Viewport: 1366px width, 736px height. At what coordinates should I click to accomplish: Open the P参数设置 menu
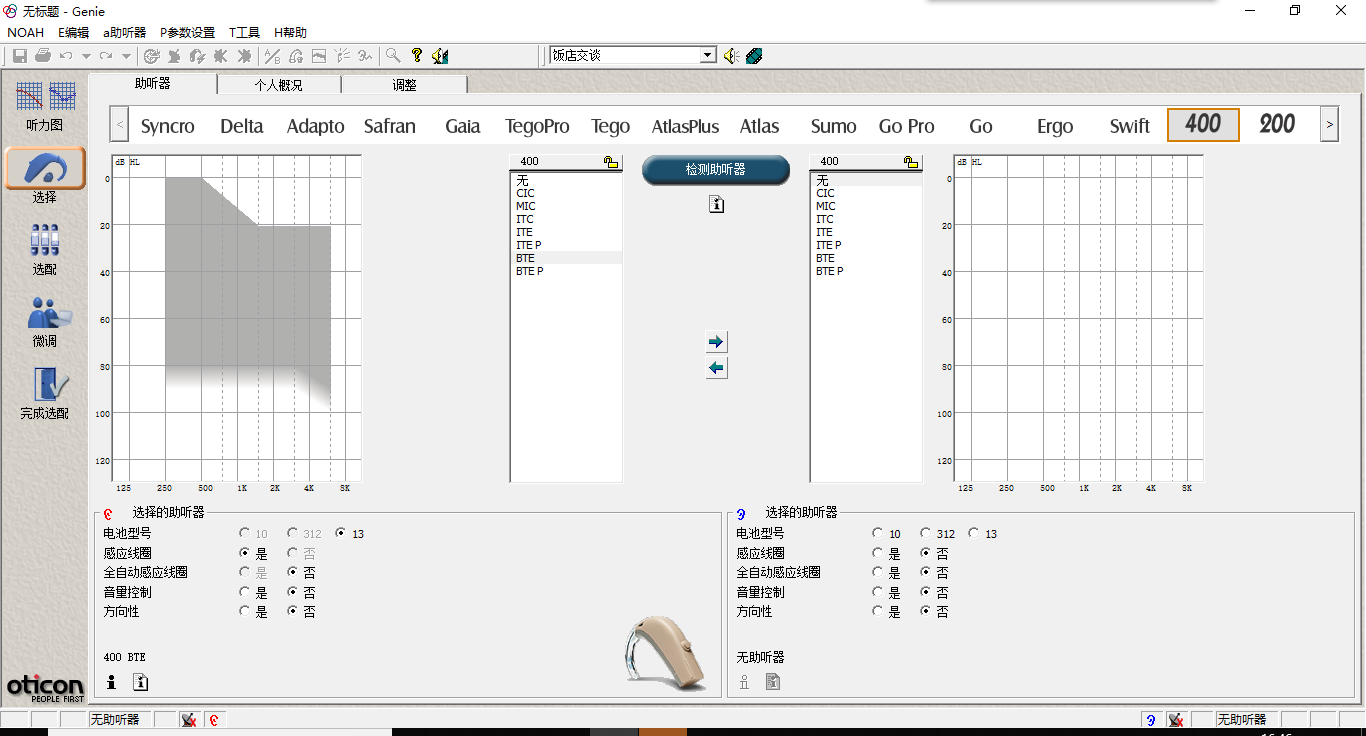[x=187, y=33]
